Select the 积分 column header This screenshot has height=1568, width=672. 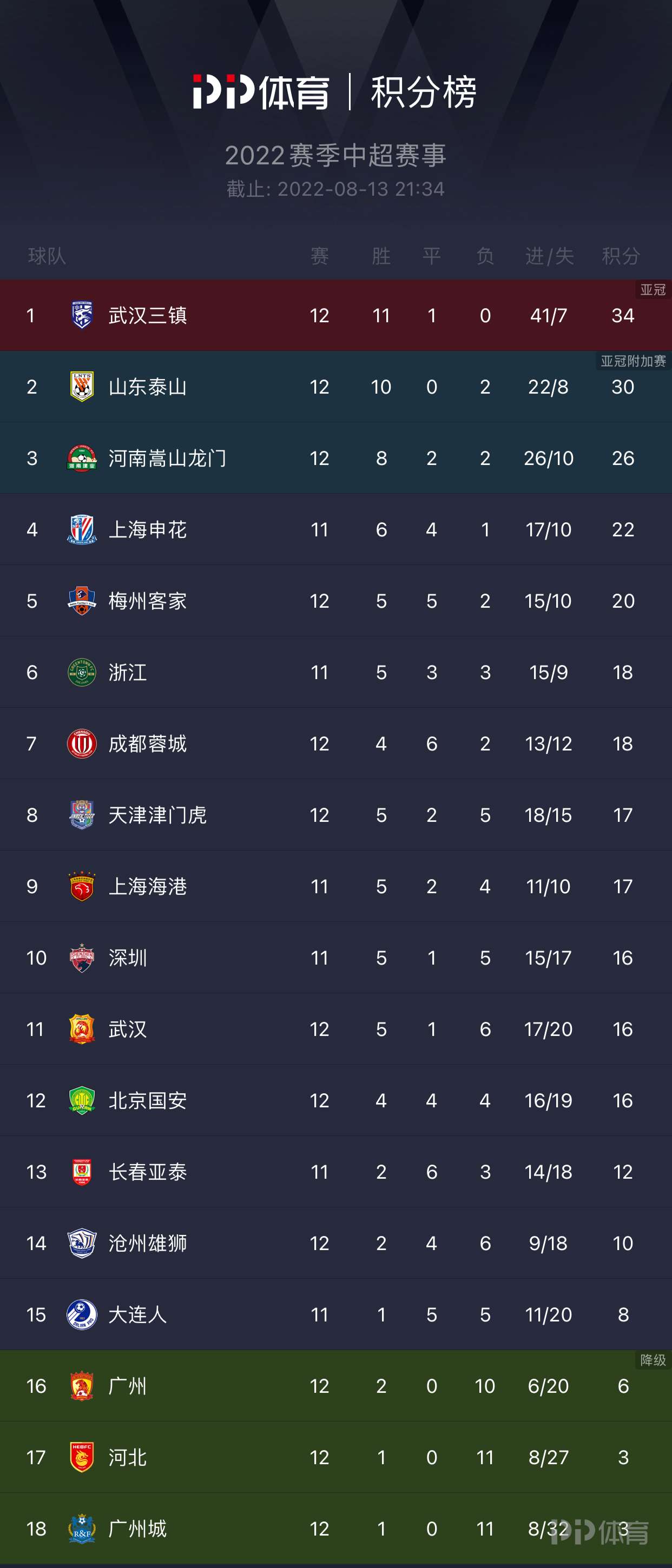621,256
